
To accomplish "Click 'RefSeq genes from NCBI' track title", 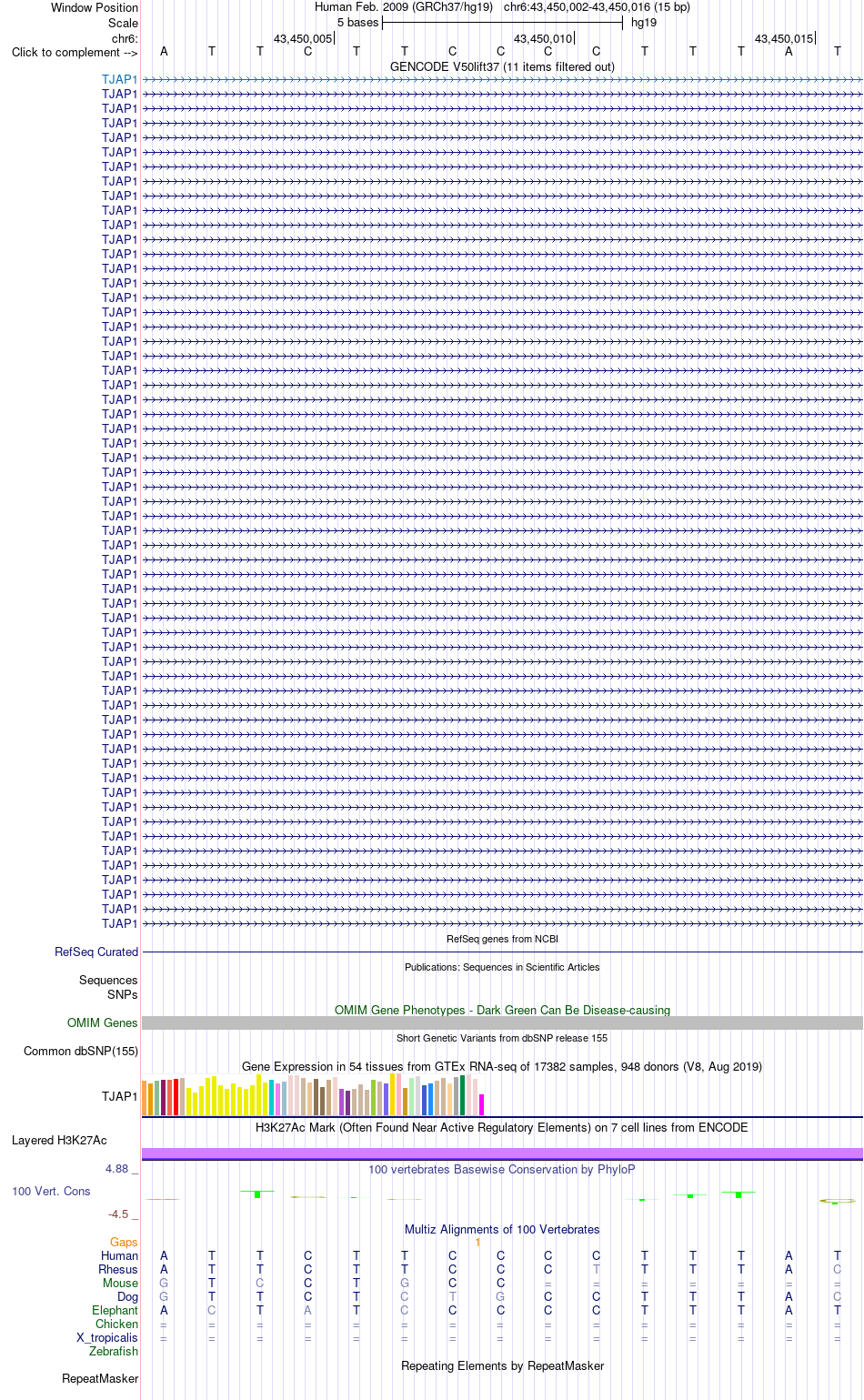I will pos(502,939).
